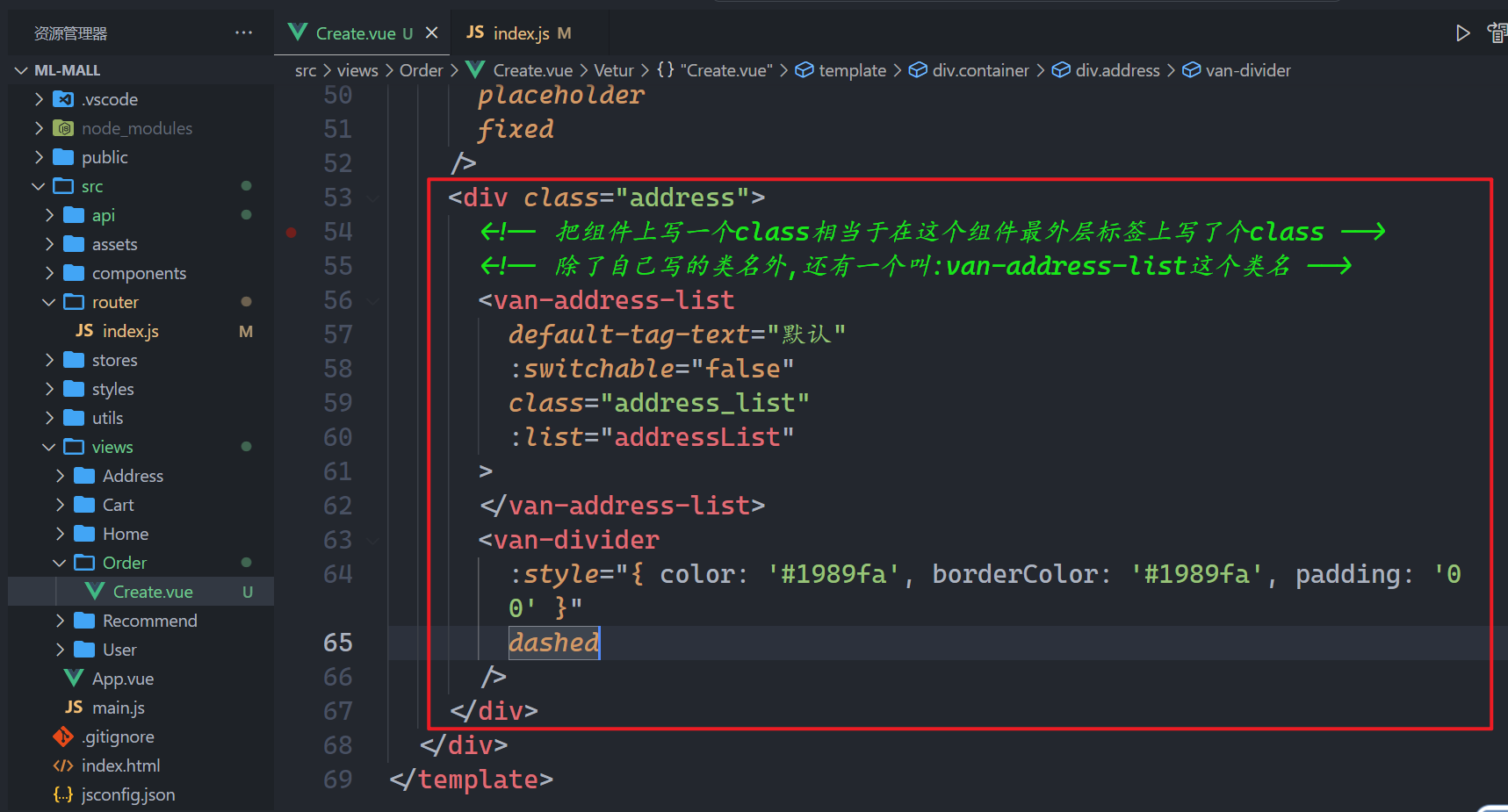This screenshot has height=812, width=1508.
Task: Toggle the breakpoint on line 54
Action: click(x=291, y=232)
